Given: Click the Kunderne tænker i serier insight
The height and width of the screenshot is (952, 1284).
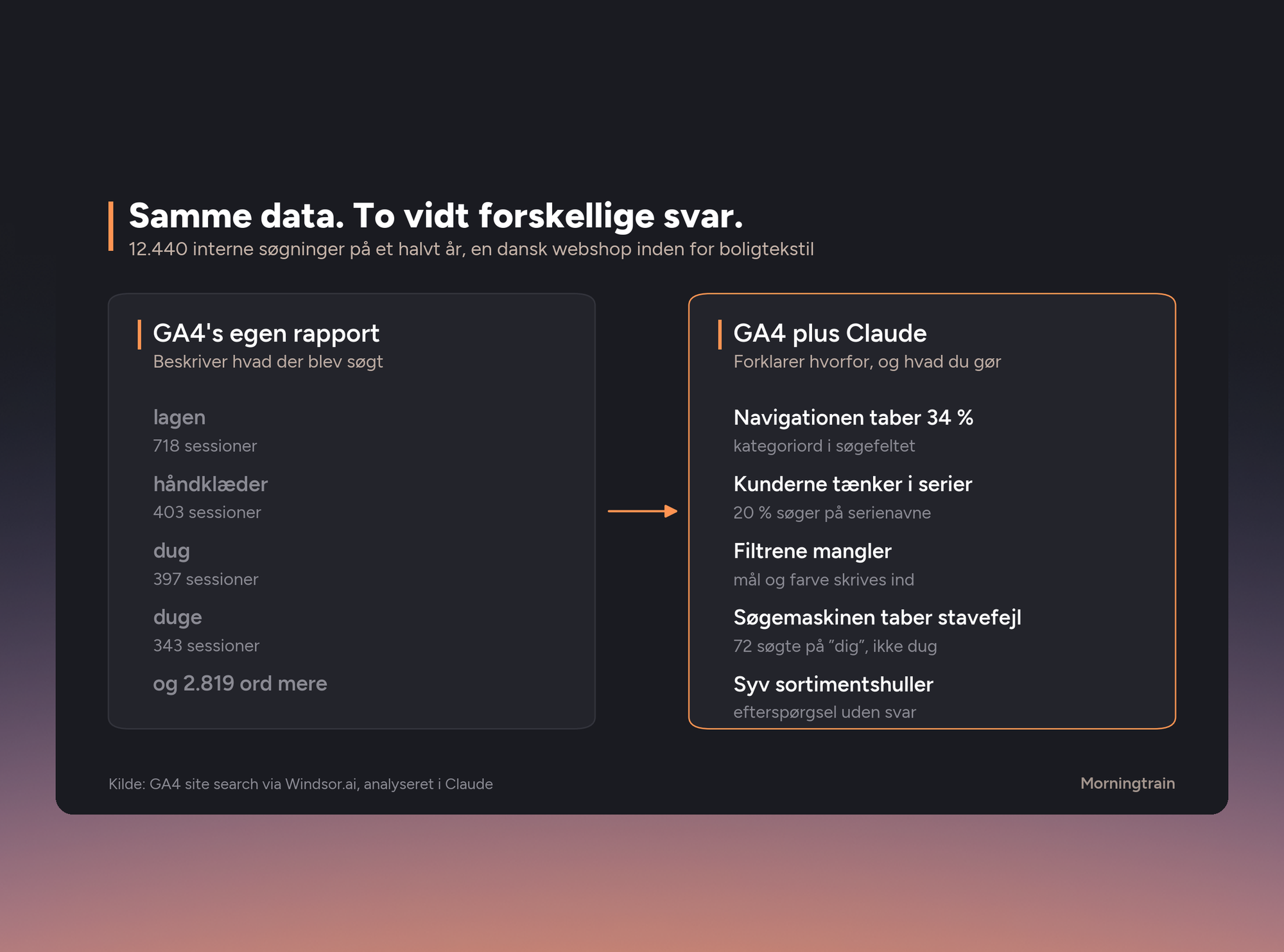Looking at the screenshot, I should (853, 498).
